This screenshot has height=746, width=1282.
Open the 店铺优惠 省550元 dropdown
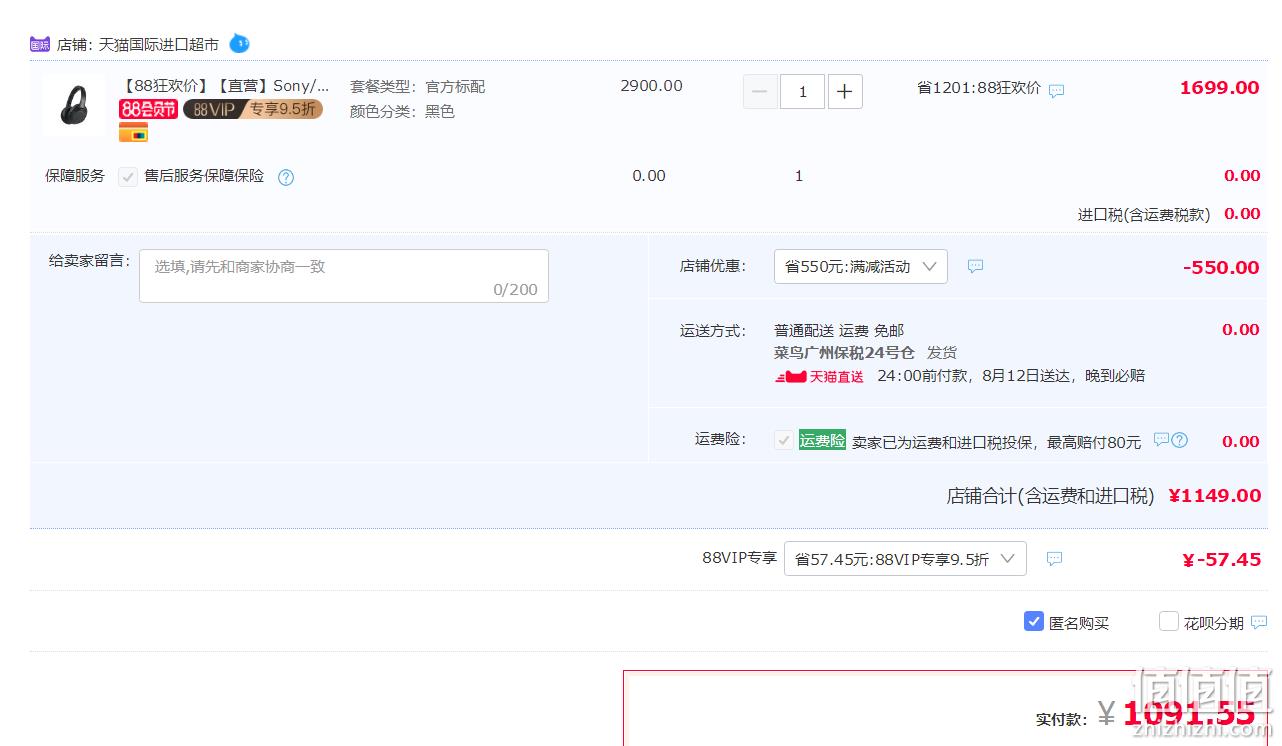point(861,266)
